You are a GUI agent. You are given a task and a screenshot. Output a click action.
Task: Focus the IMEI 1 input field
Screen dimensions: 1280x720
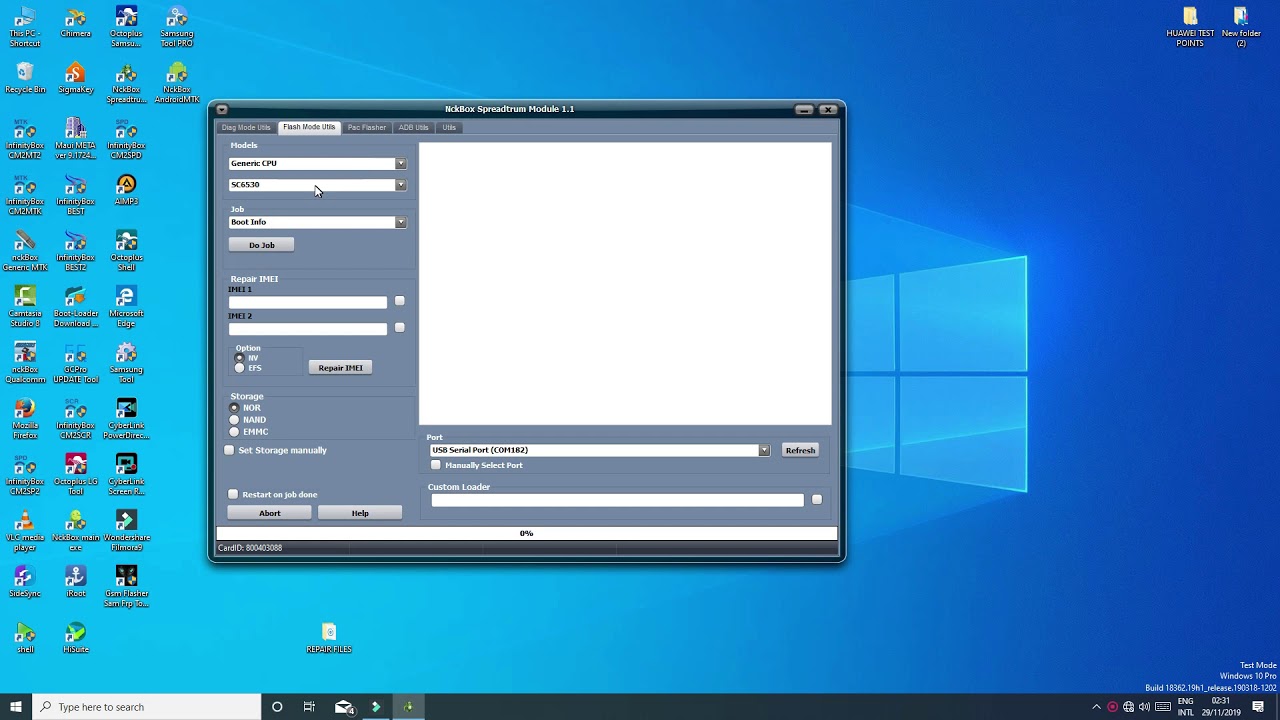[x=307, y=302]
